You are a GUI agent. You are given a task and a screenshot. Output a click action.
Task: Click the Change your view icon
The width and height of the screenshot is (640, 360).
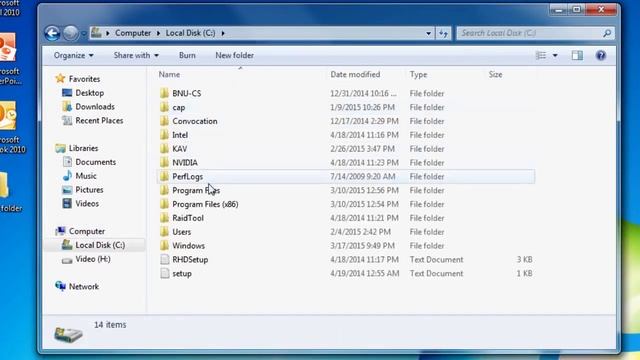coord(540,55)
